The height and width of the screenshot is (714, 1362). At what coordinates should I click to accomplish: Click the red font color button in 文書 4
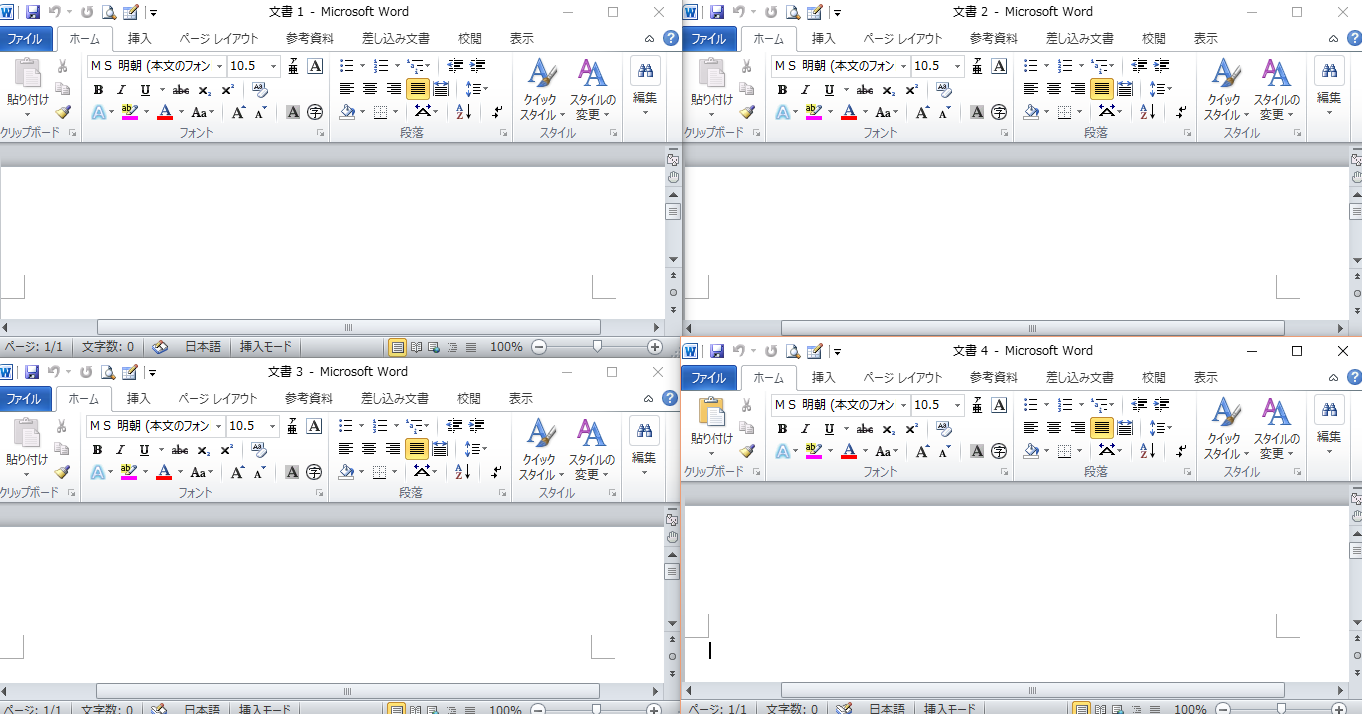tap(849, 451)
